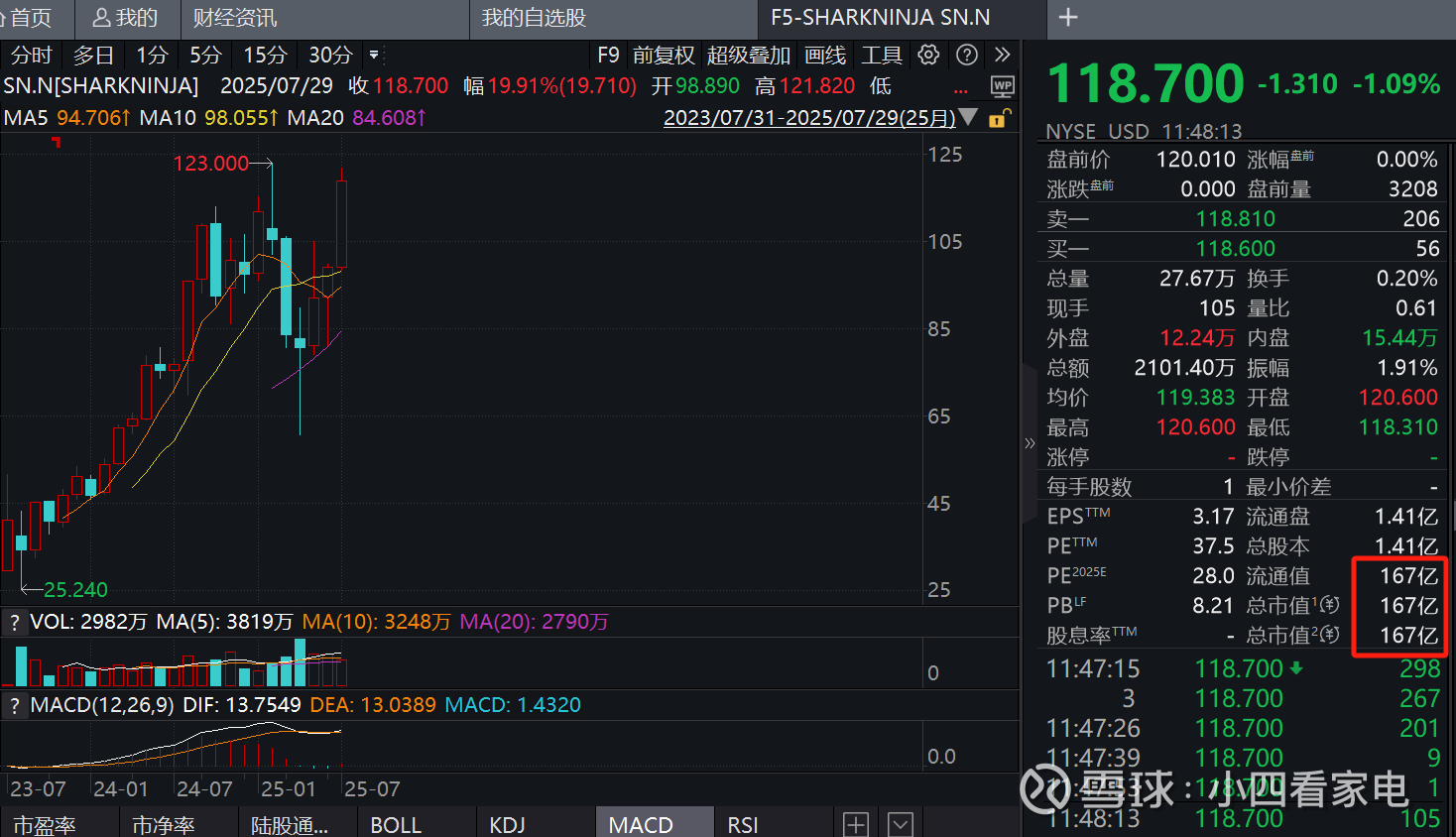This screenshot has width=1456, height=837.
Task: Expand more toolbar options double-arrow
Action: click(1002, 55)
